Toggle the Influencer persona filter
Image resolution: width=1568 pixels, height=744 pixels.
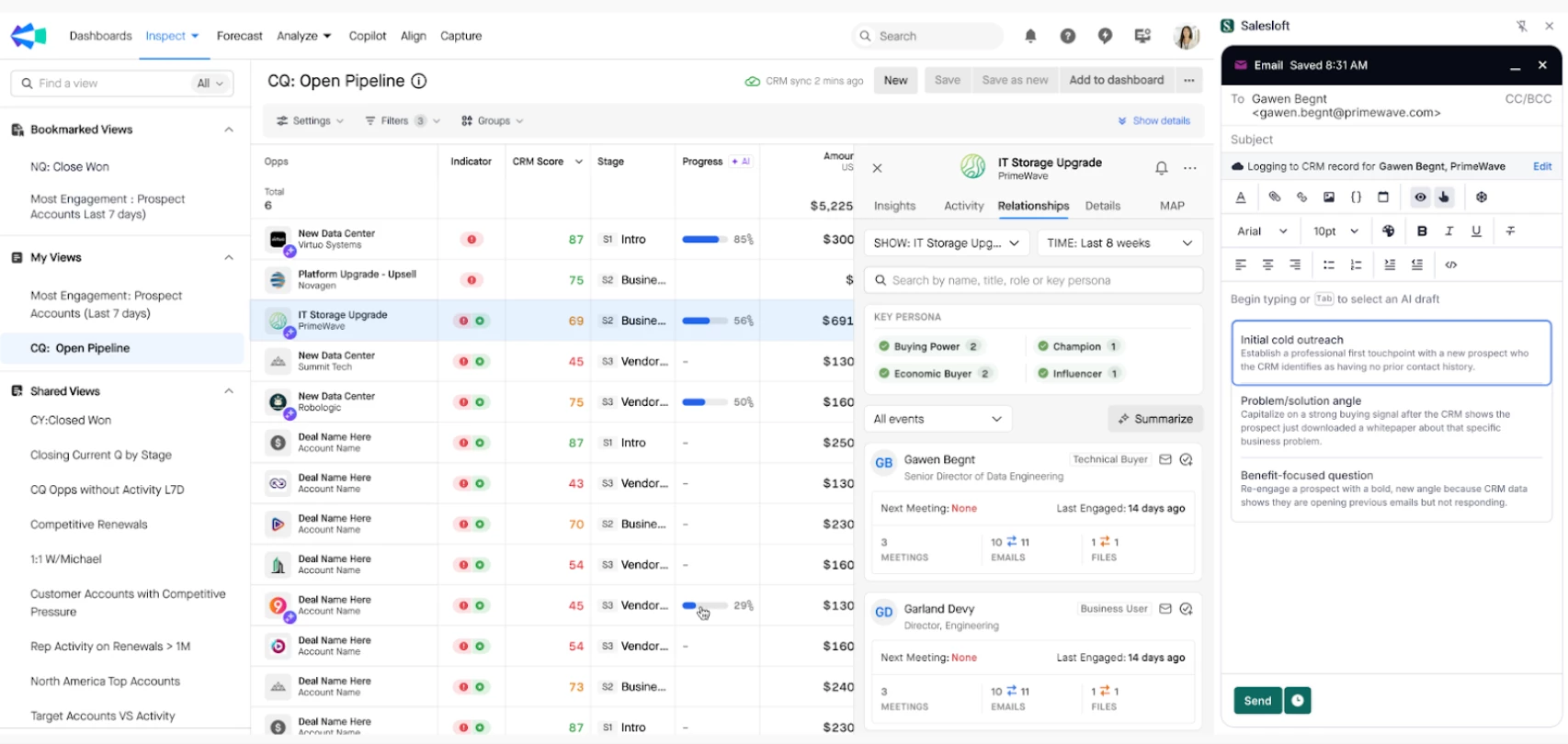pyautogui.click(x=1079, y=374)
